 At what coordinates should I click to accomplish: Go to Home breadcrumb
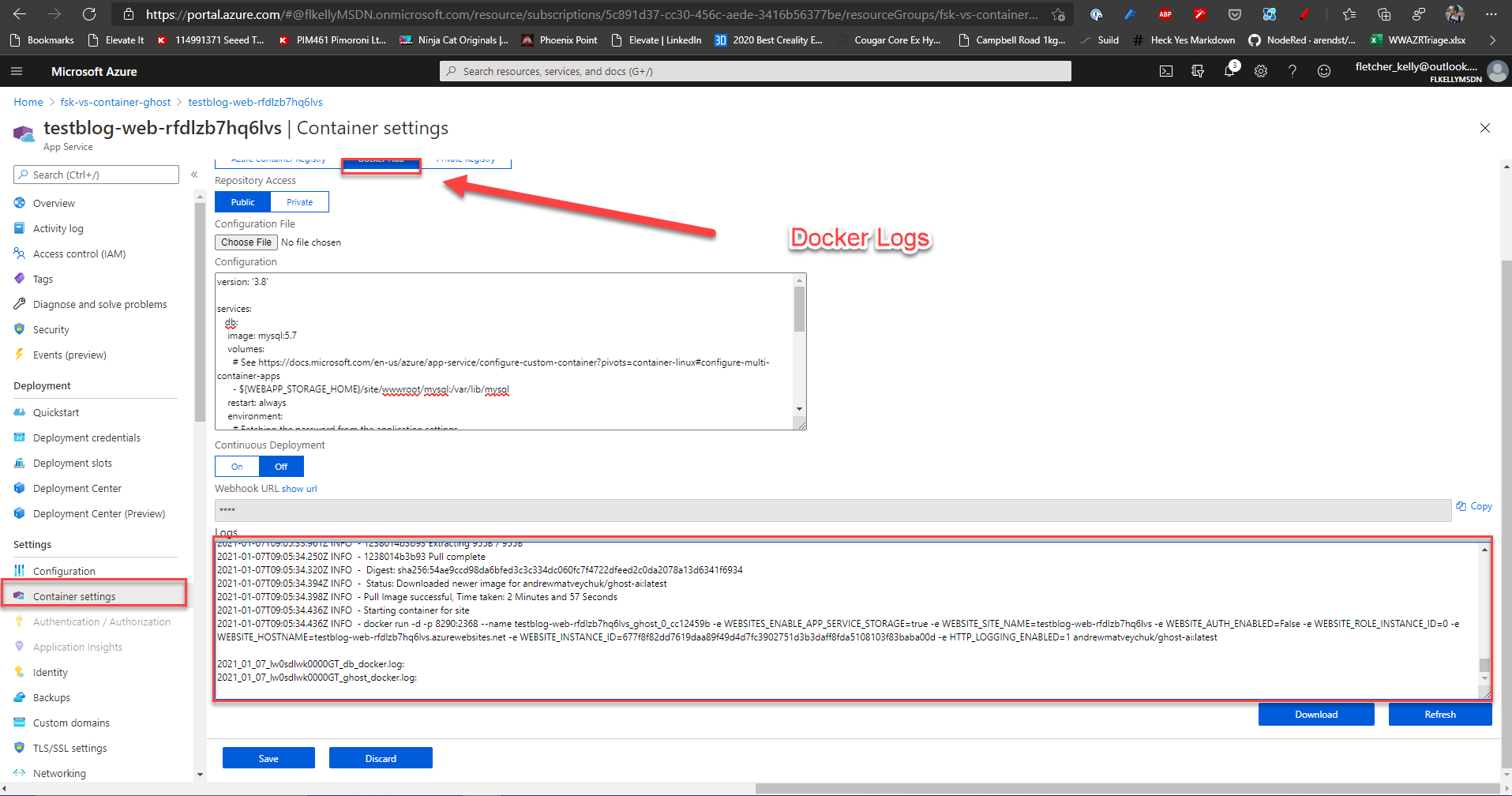click(x=28, y=102)
